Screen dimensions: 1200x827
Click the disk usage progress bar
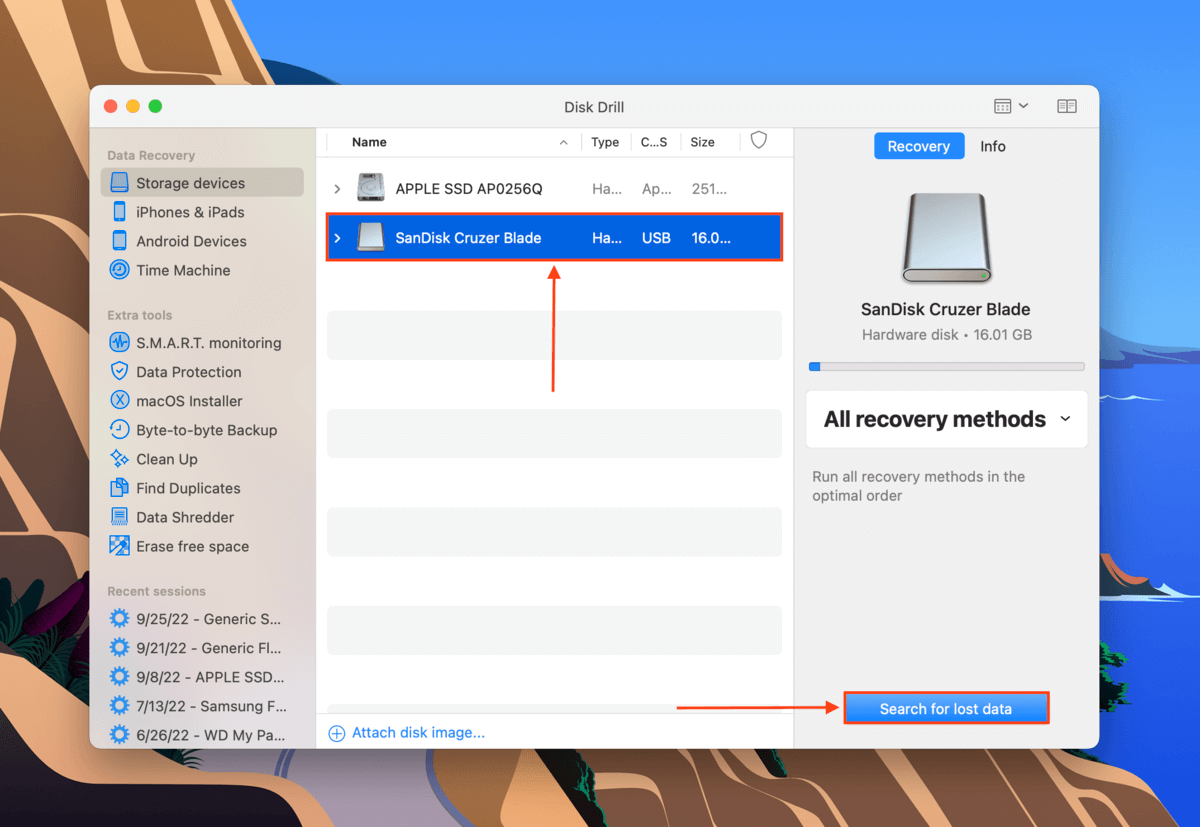(947, 367)
